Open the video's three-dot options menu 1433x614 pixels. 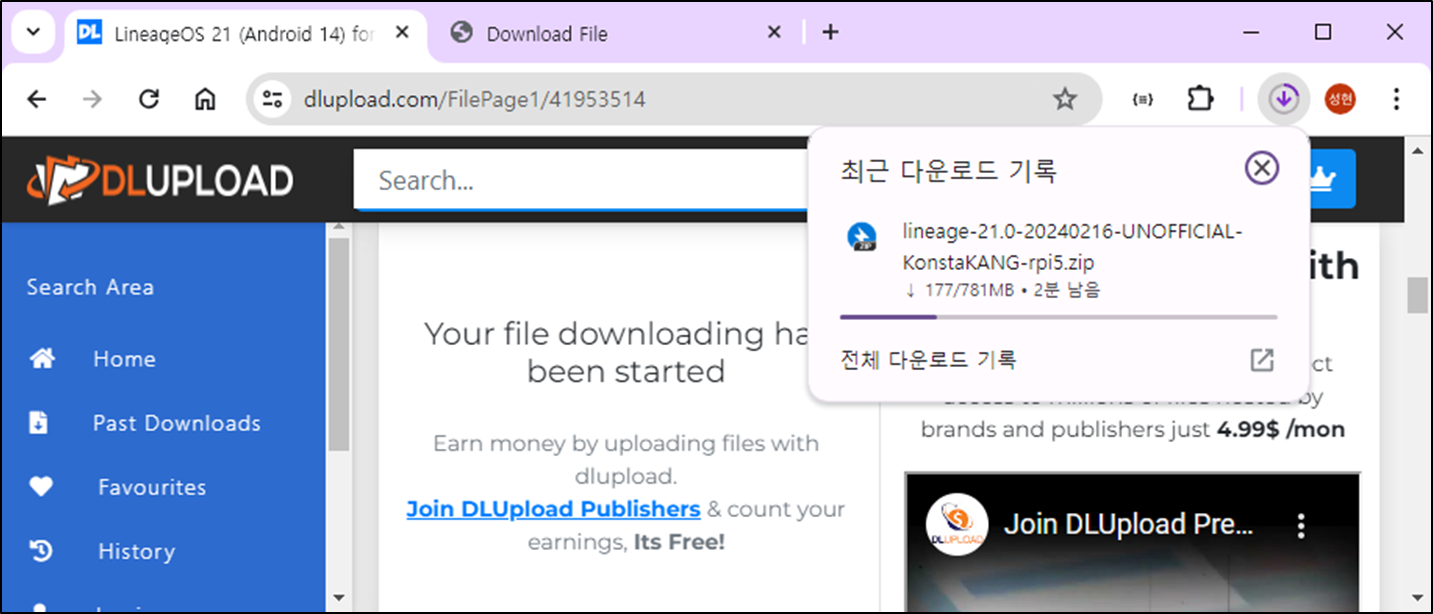click(1300, 526)
